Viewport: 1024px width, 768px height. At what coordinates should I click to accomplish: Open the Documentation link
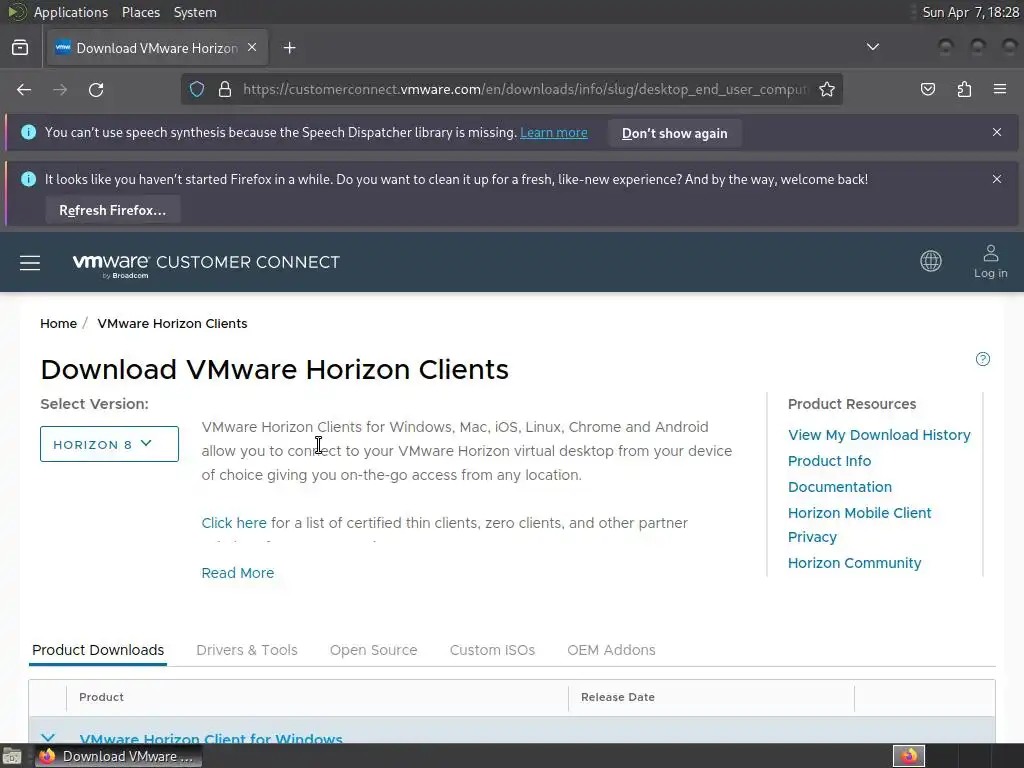(x=840, y=487)
